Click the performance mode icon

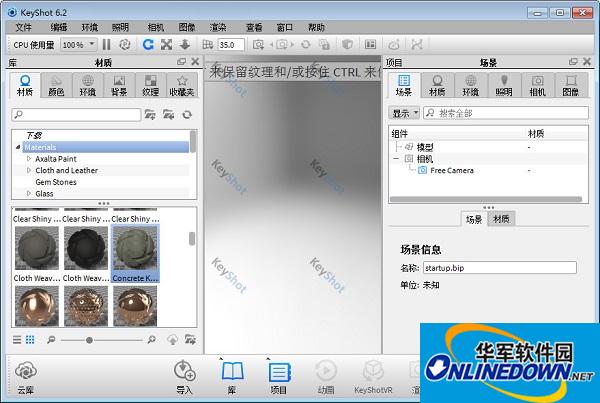[125, 45]
